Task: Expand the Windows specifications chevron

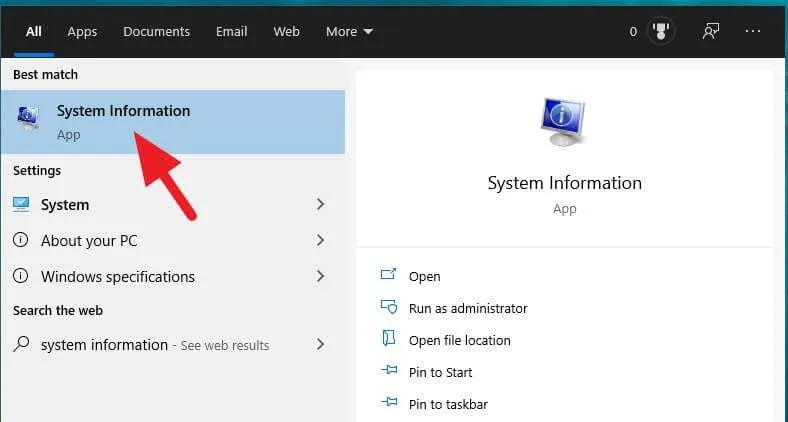Action: point(320,276)
